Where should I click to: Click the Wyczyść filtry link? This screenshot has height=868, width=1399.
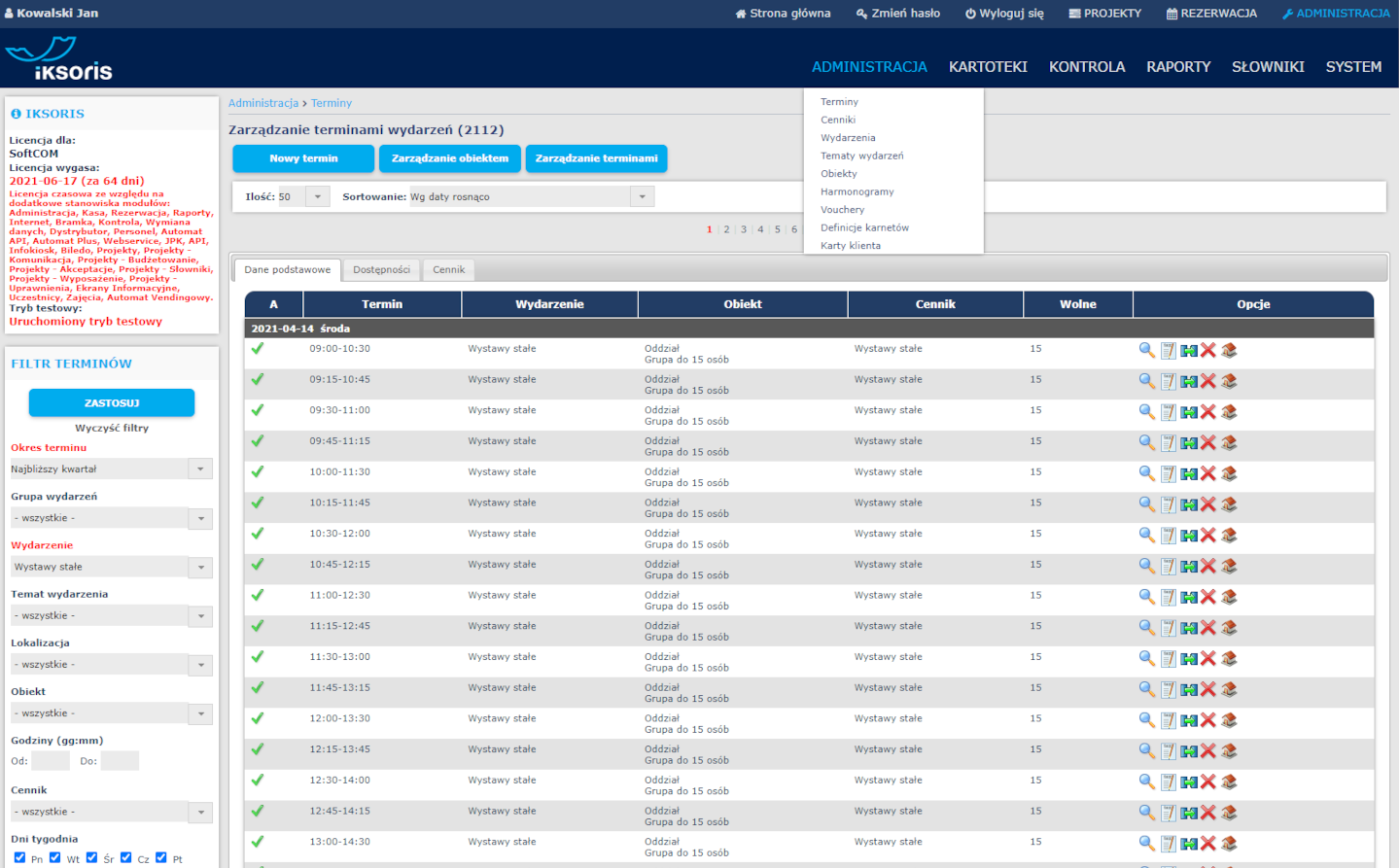click(112, 428)
